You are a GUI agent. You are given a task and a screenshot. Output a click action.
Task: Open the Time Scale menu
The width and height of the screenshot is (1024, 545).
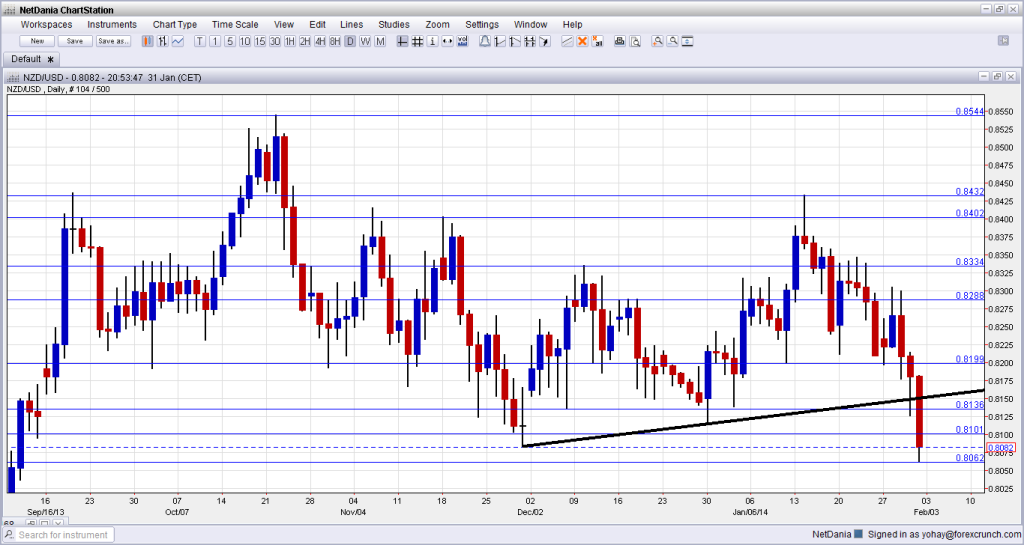(235, 24)
